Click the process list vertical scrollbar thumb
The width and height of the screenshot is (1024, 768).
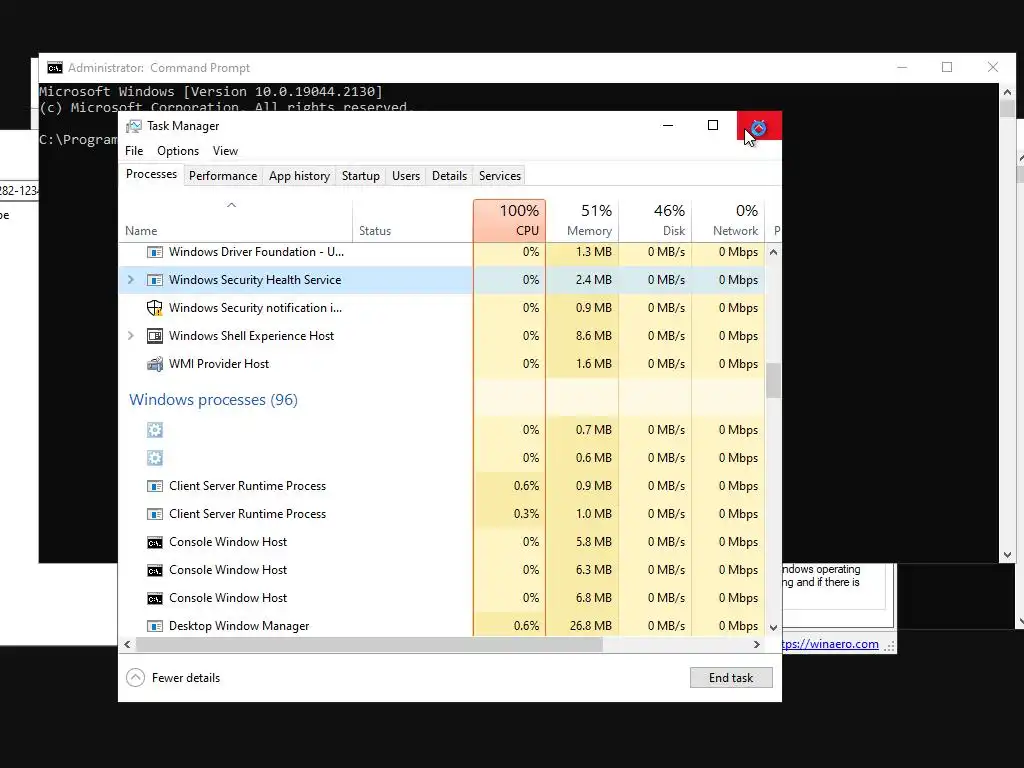[x=773, y=380]
